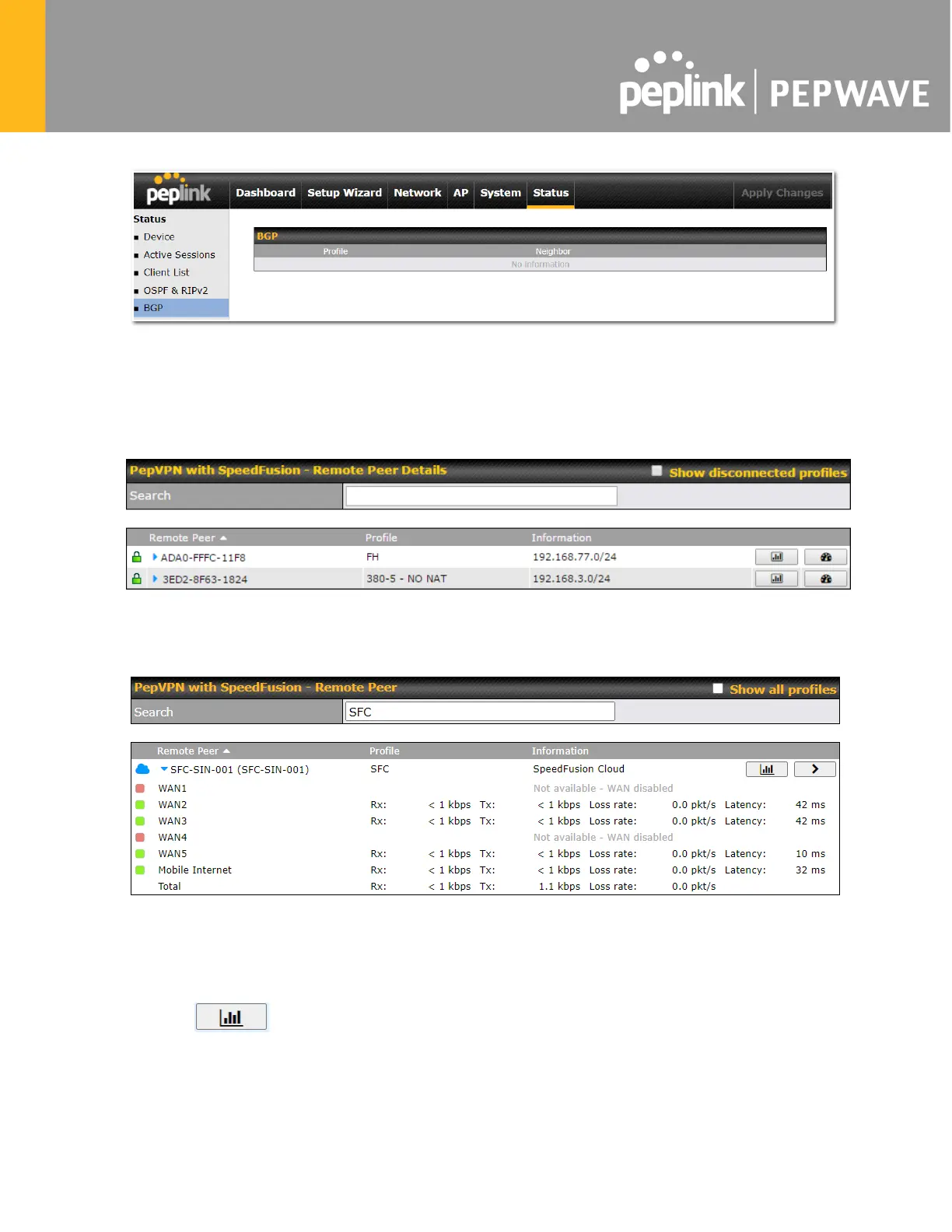Open the AP tab

click(461, 193)
